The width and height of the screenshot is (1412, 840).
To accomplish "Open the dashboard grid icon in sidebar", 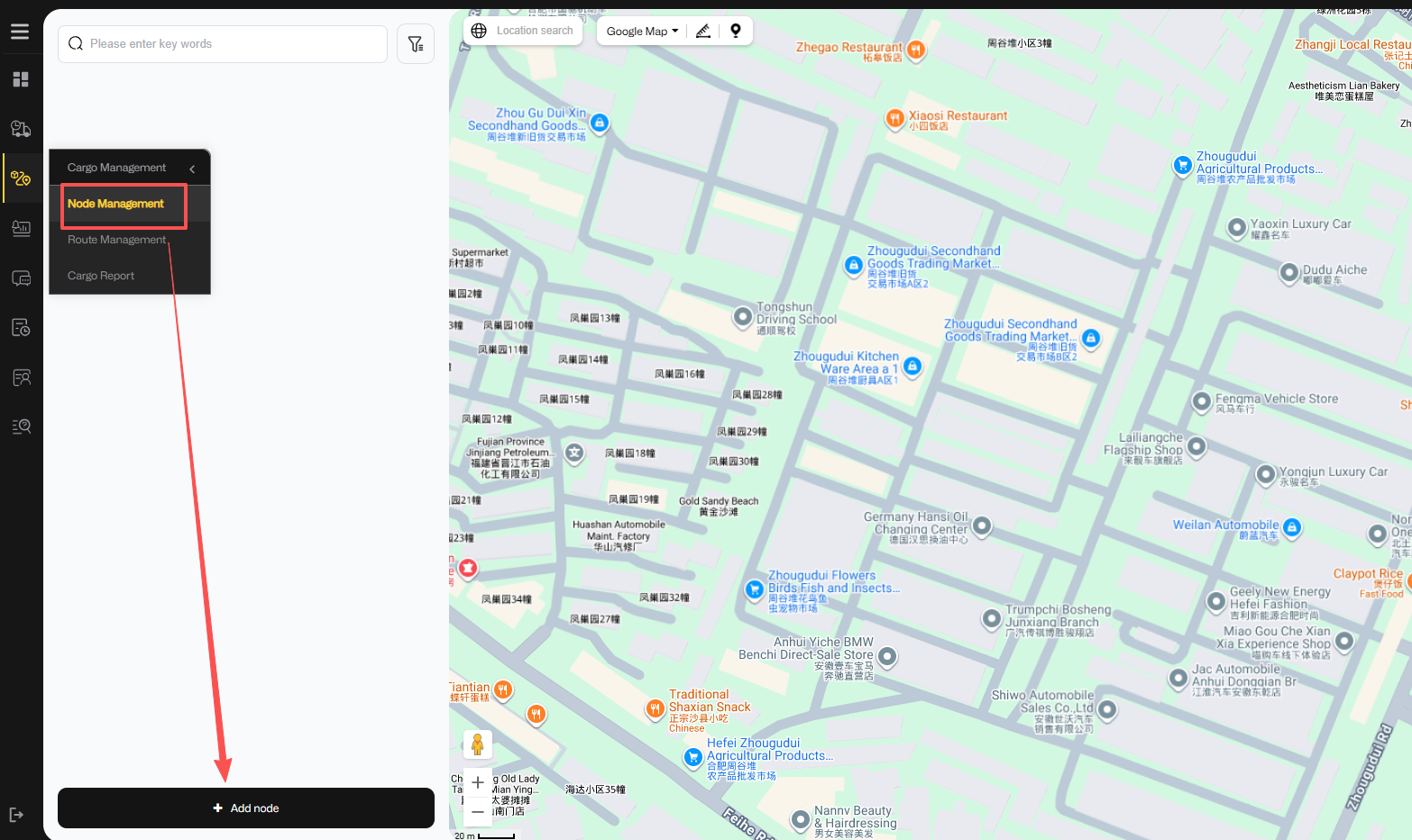I will coord(21,79).
